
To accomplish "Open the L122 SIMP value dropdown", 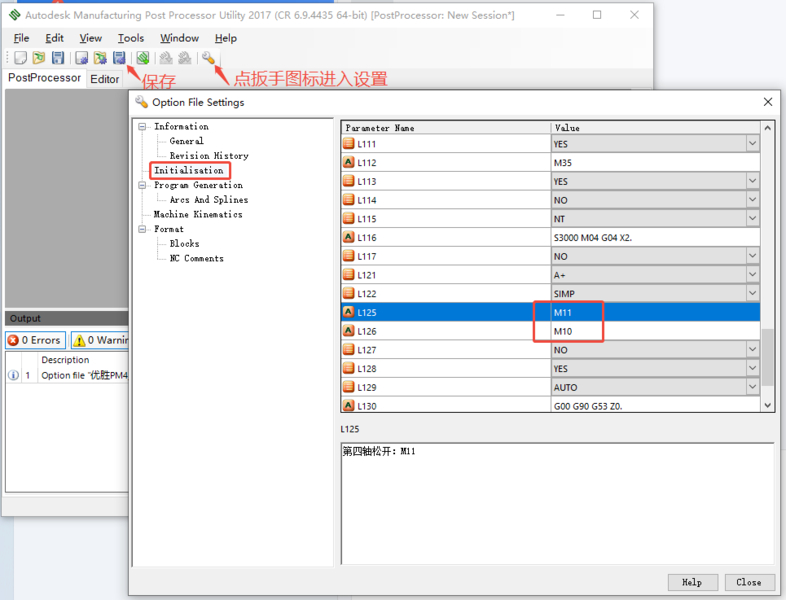I will (x=752, y=294).
